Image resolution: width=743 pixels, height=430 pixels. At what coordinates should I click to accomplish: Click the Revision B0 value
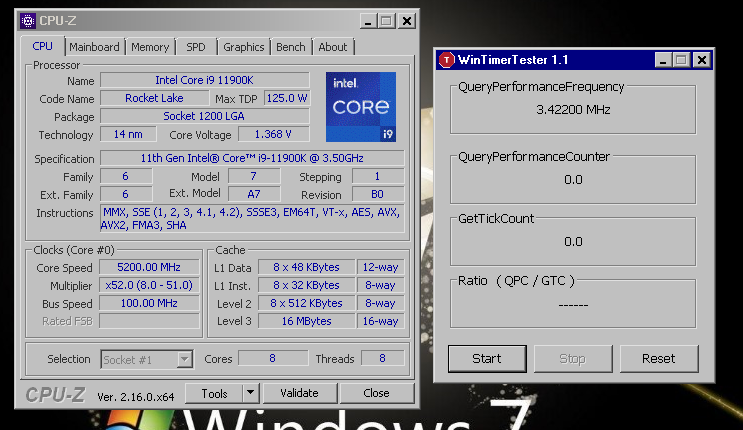coord(378,194)
